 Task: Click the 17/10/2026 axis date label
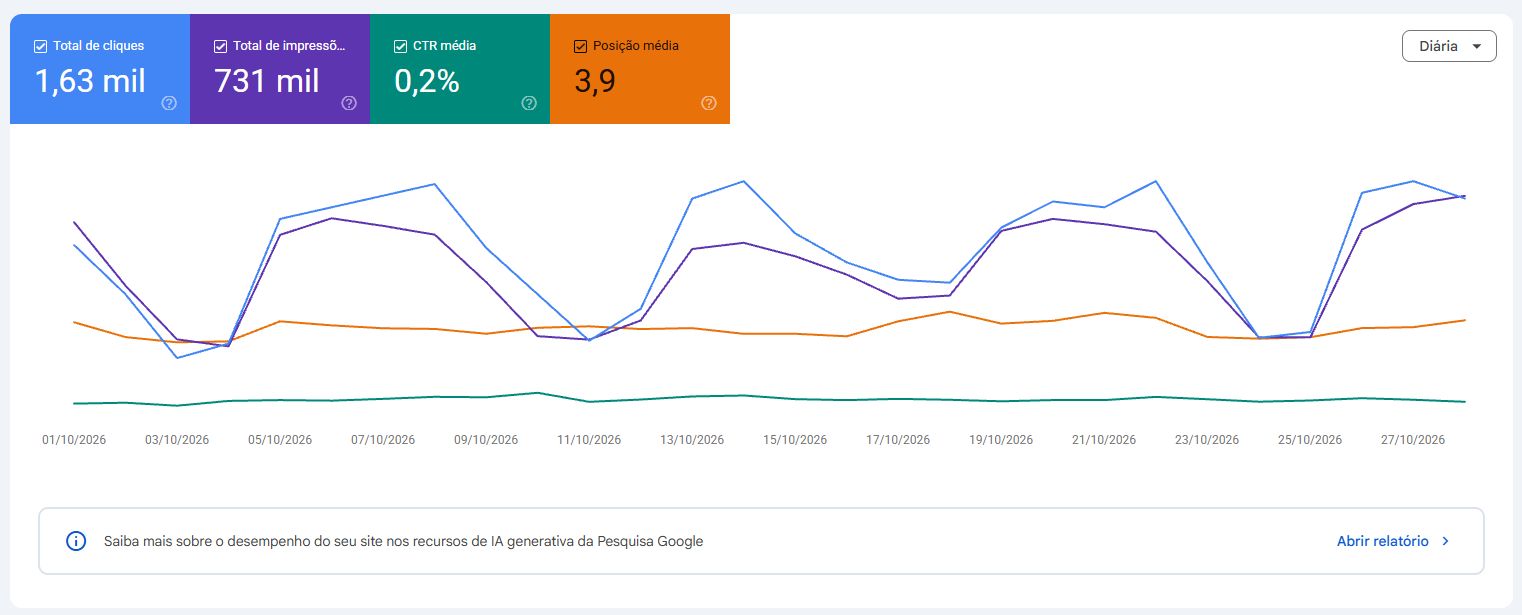click(x=898, y=440)
